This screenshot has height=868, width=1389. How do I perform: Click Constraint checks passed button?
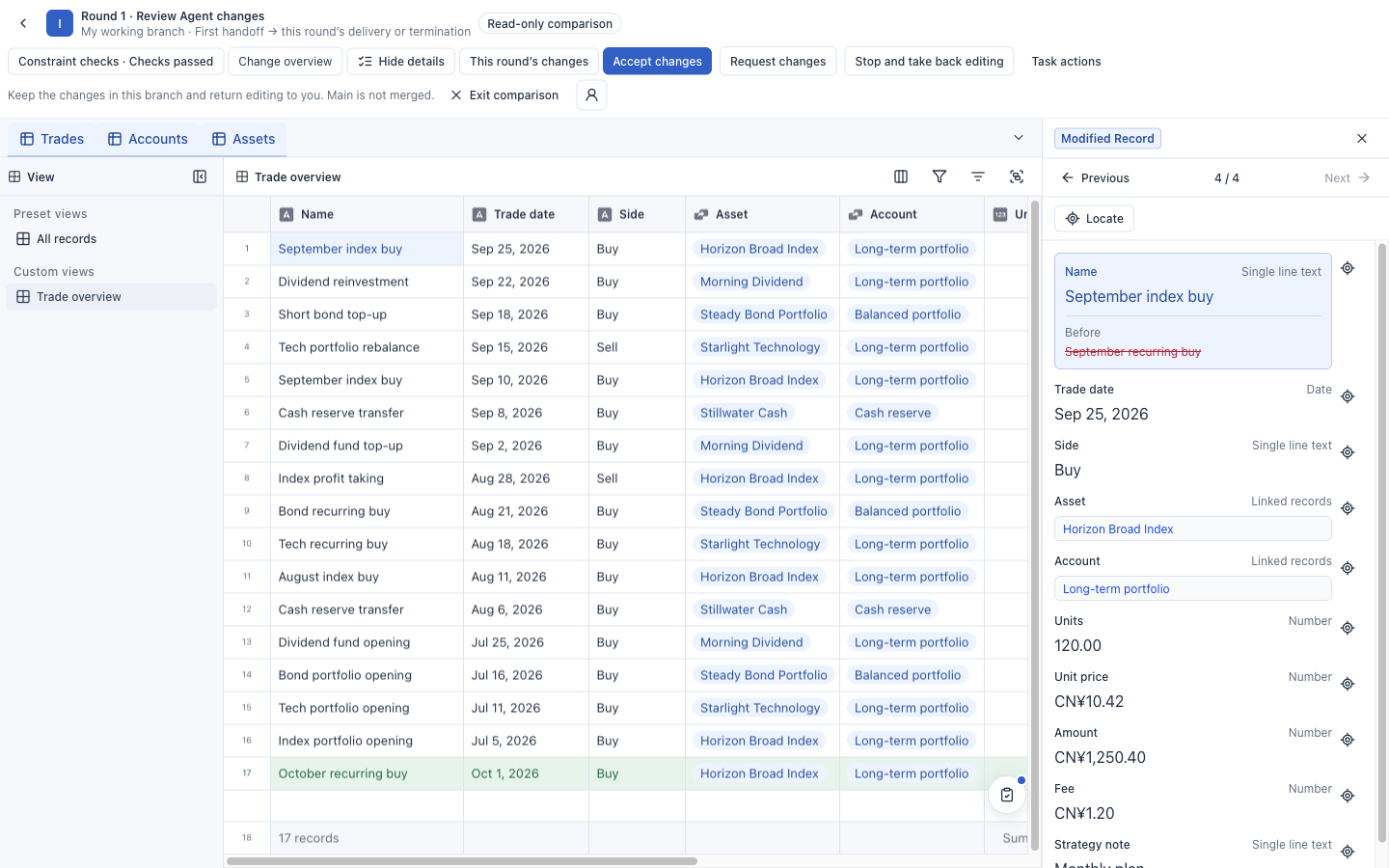pos(116,62)
